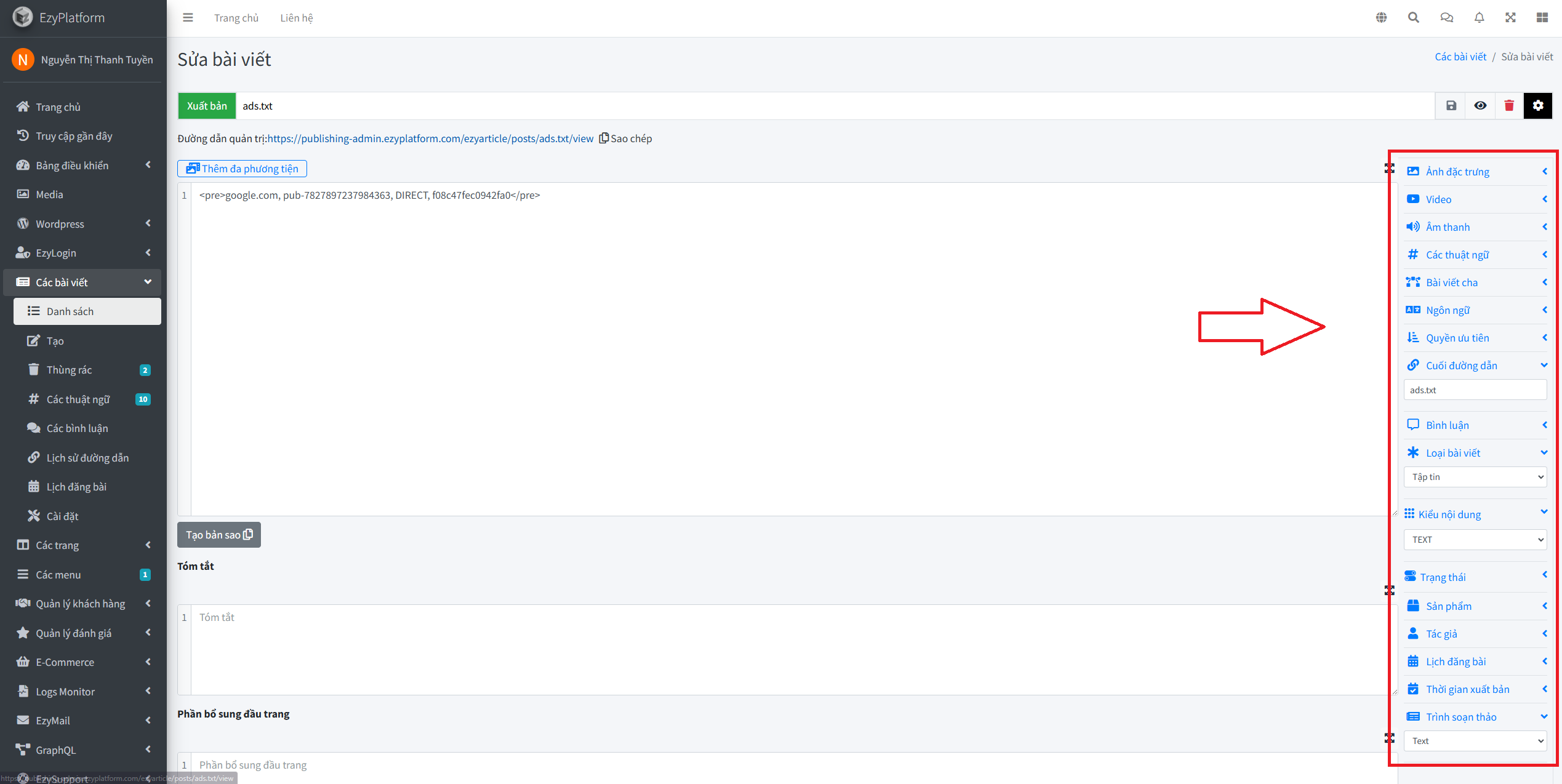
Task: Expand Video panel
Action: (x=1476, y=199)
